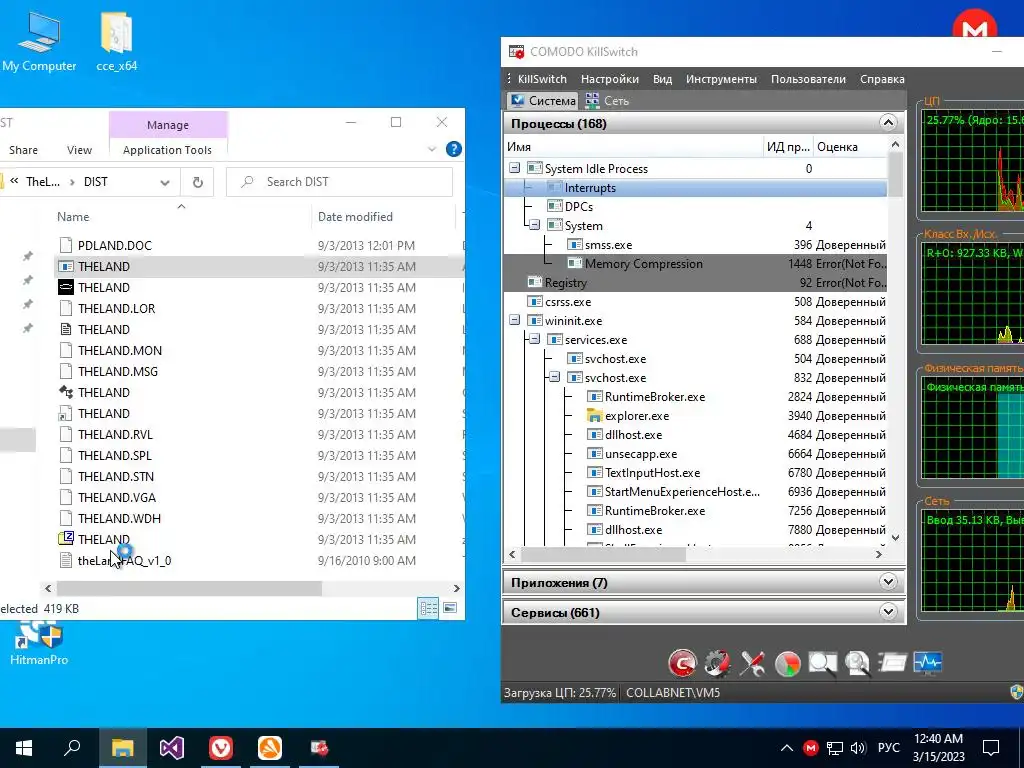Select the cce_x64 folder on desktop
The image size is (1024, 768).
(x=117, y=41)
